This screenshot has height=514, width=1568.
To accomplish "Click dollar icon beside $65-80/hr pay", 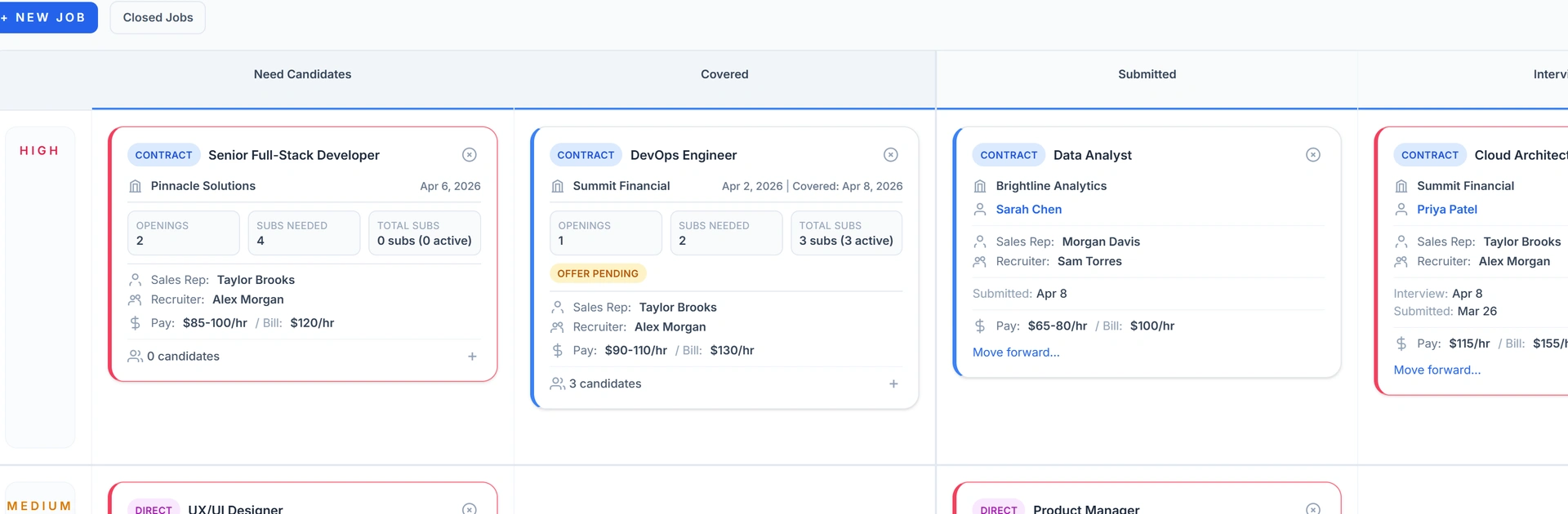I will pyautogui.click(x=980, y=326).
